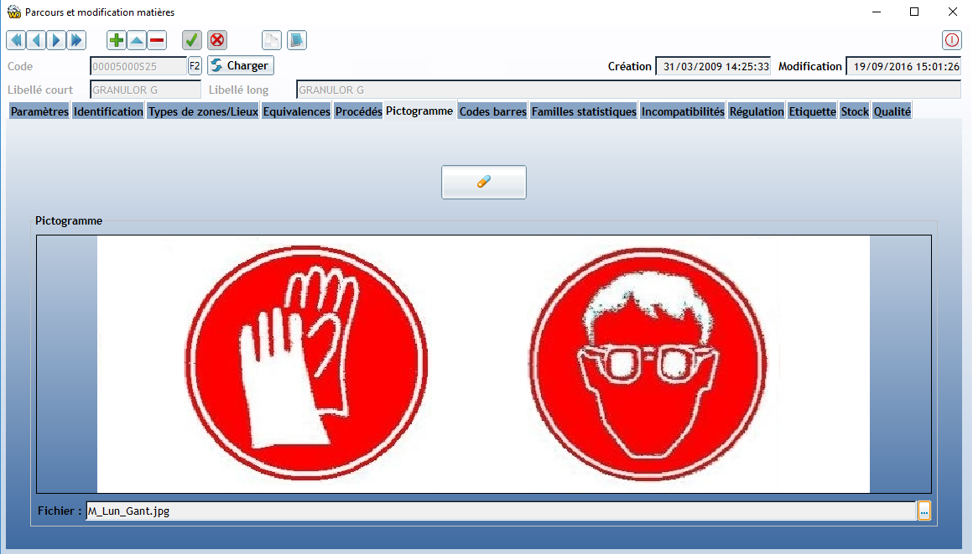Go to the Incompatibilités tab
Screen dimensions: 972x554
683,112
